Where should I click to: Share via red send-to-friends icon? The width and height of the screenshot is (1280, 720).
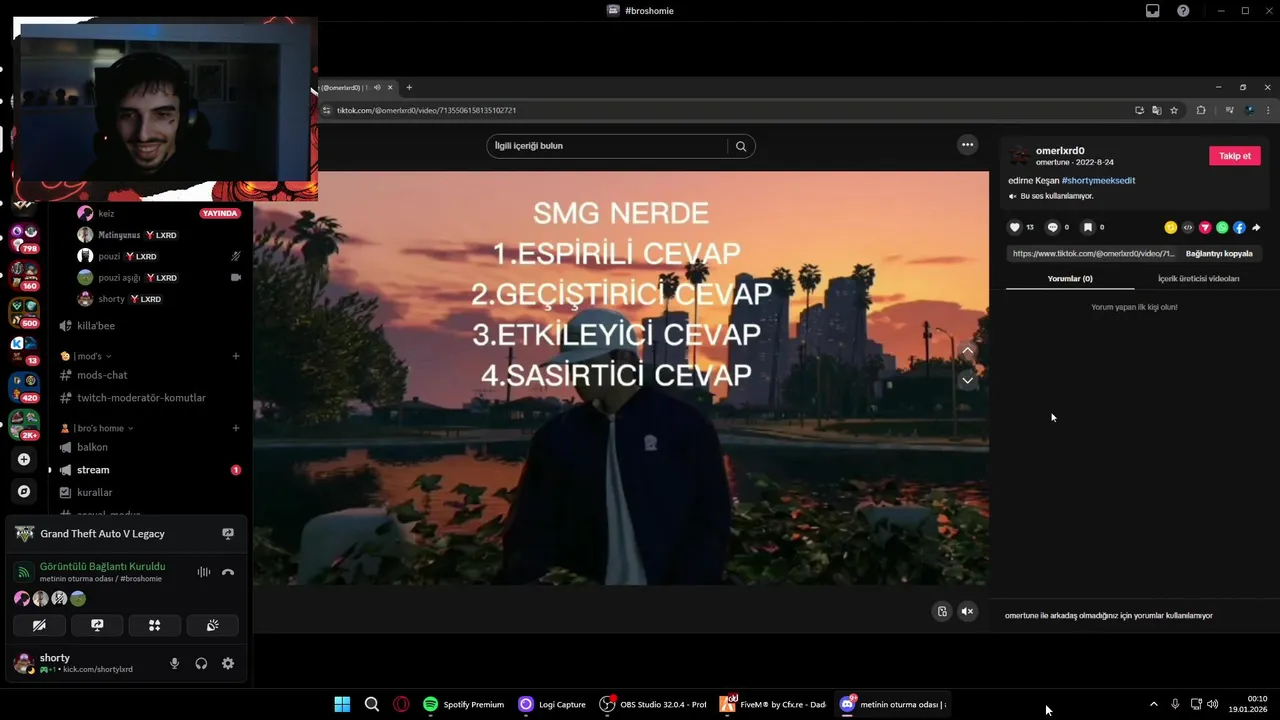(x=1205, y=228)
